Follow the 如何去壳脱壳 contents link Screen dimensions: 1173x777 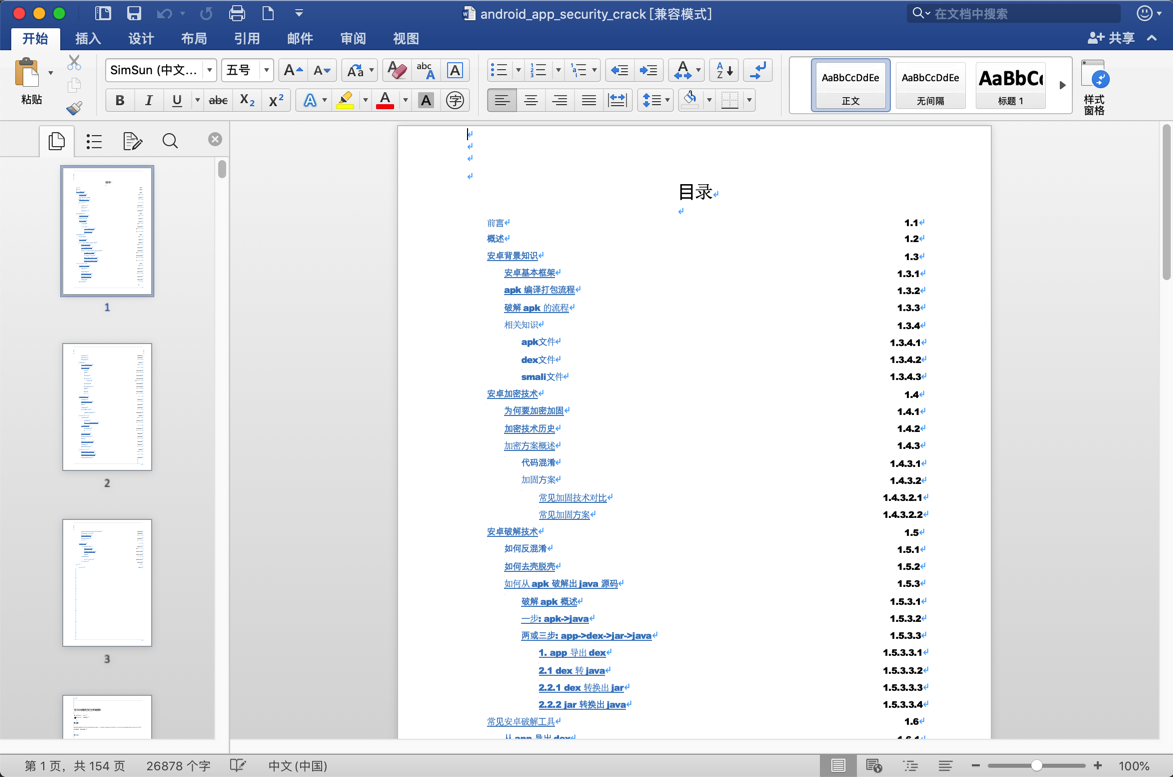click(530, 566)
